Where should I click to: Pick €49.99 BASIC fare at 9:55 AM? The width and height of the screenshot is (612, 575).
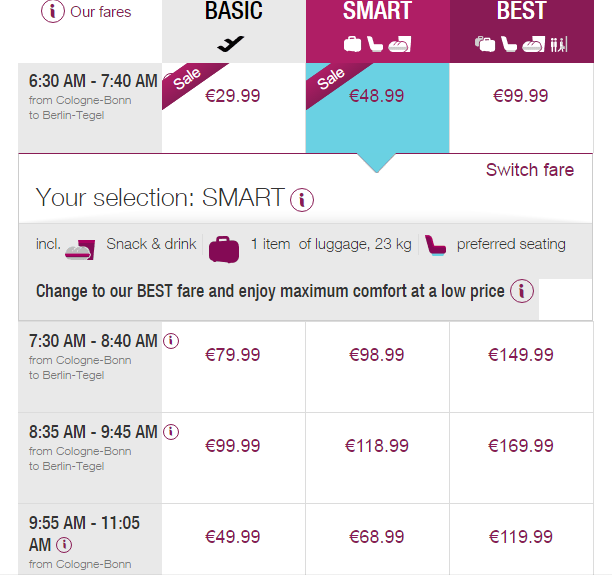point(233,537)
